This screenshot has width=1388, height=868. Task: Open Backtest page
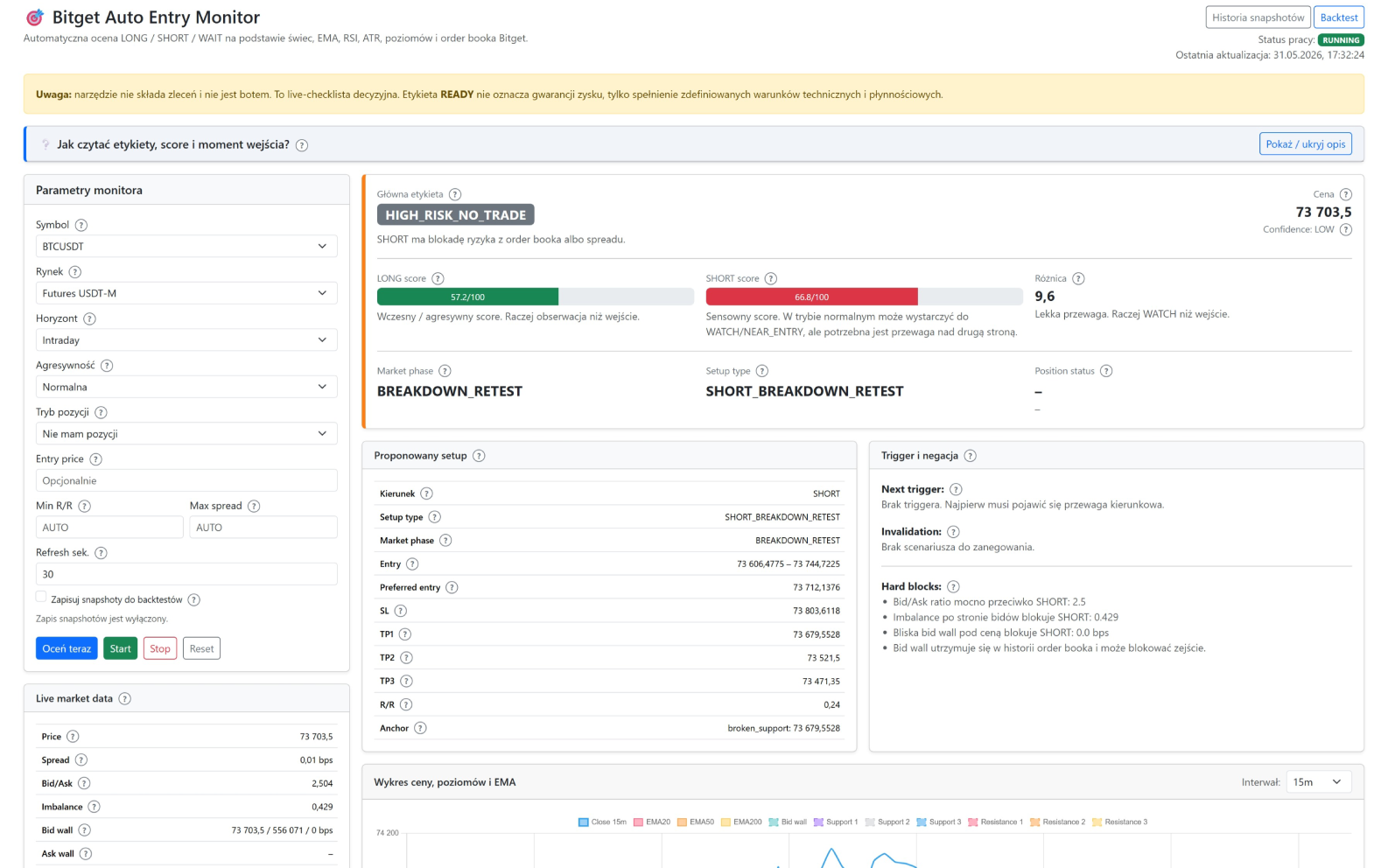coord(1339,17)
